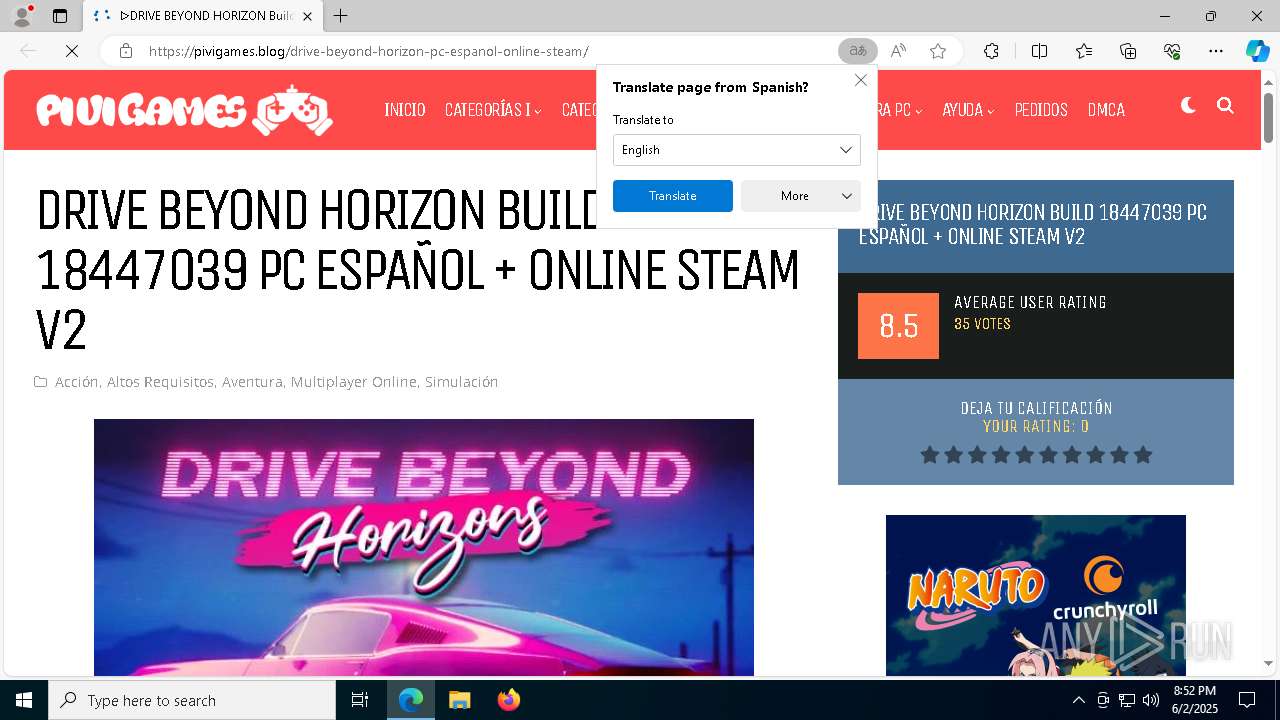Go to Pivigames logo home

click(185, 110)
